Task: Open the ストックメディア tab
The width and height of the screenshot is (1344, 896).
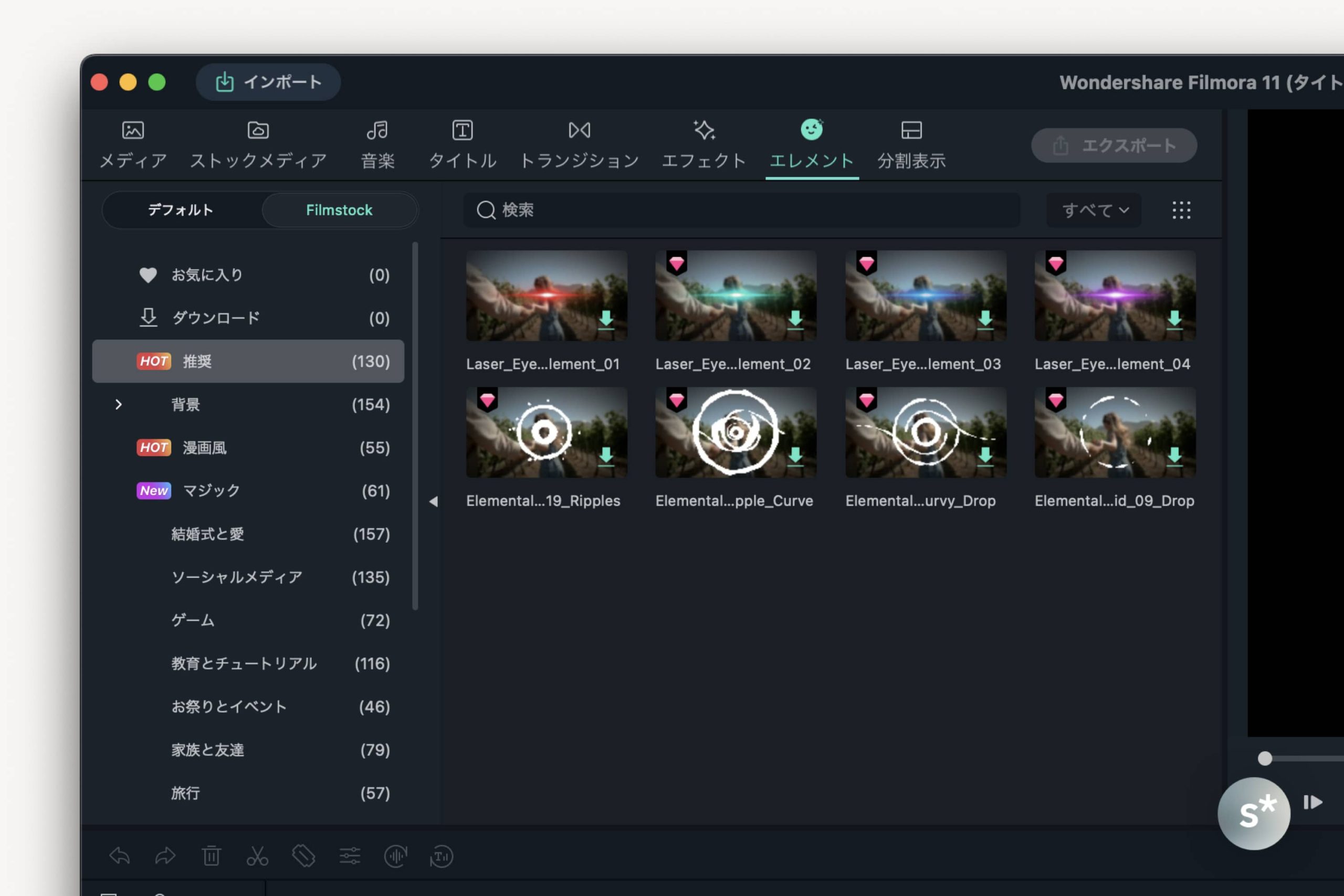Action: [258, 145]
